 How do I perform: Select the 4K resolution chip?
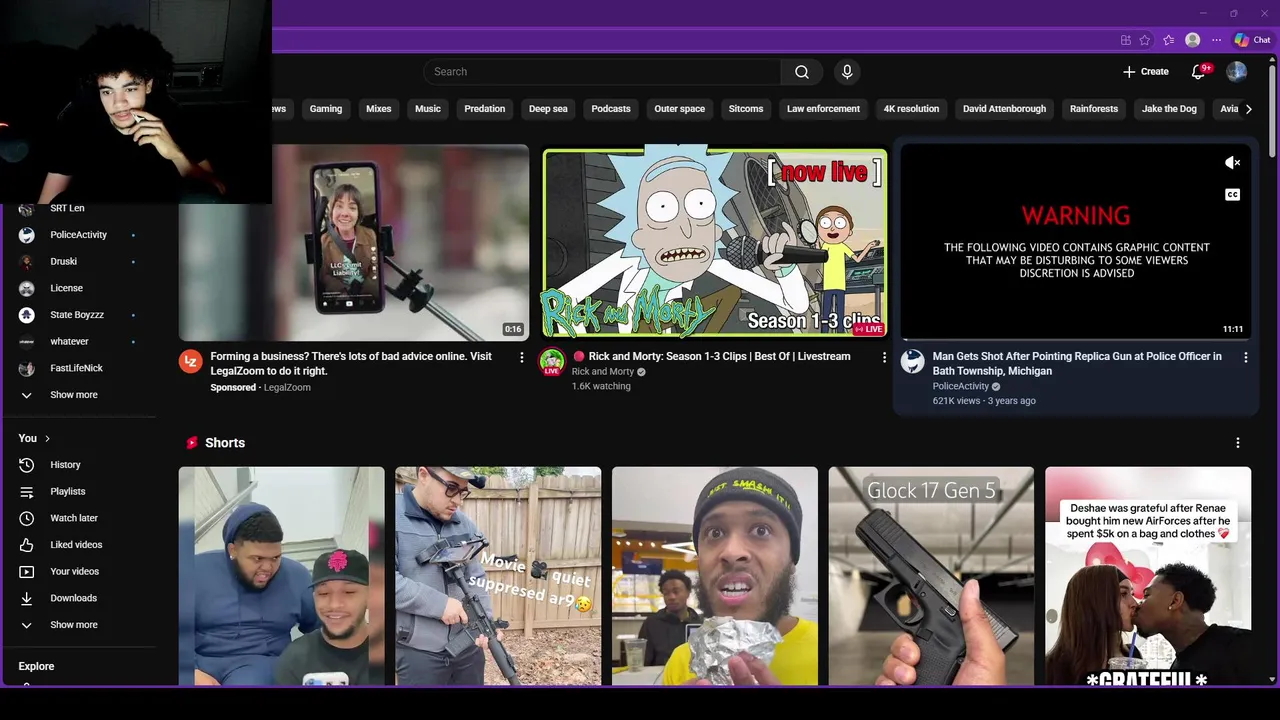[911, 109]
